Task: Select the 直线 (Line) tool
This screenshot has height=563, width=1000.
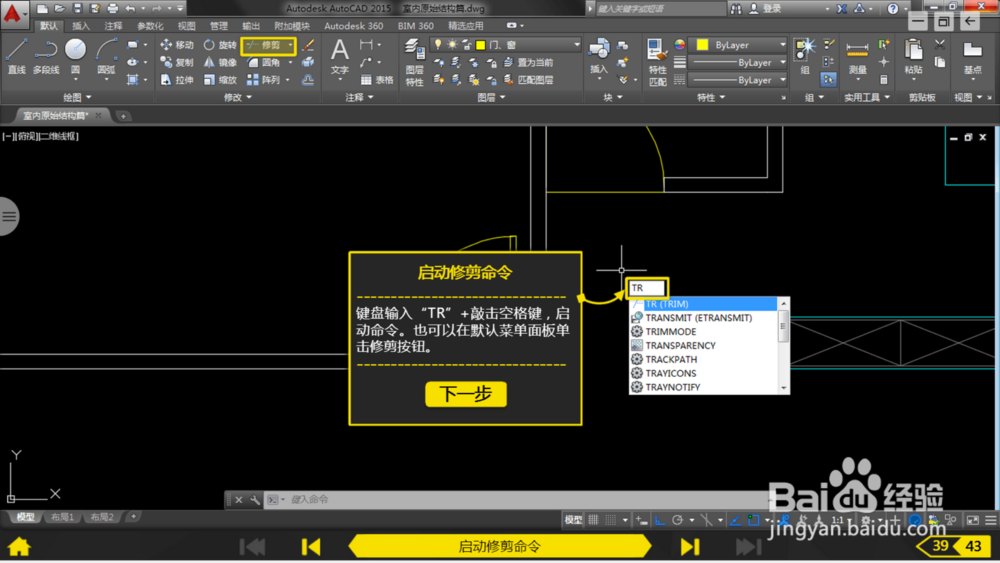Action: point(16,56)
